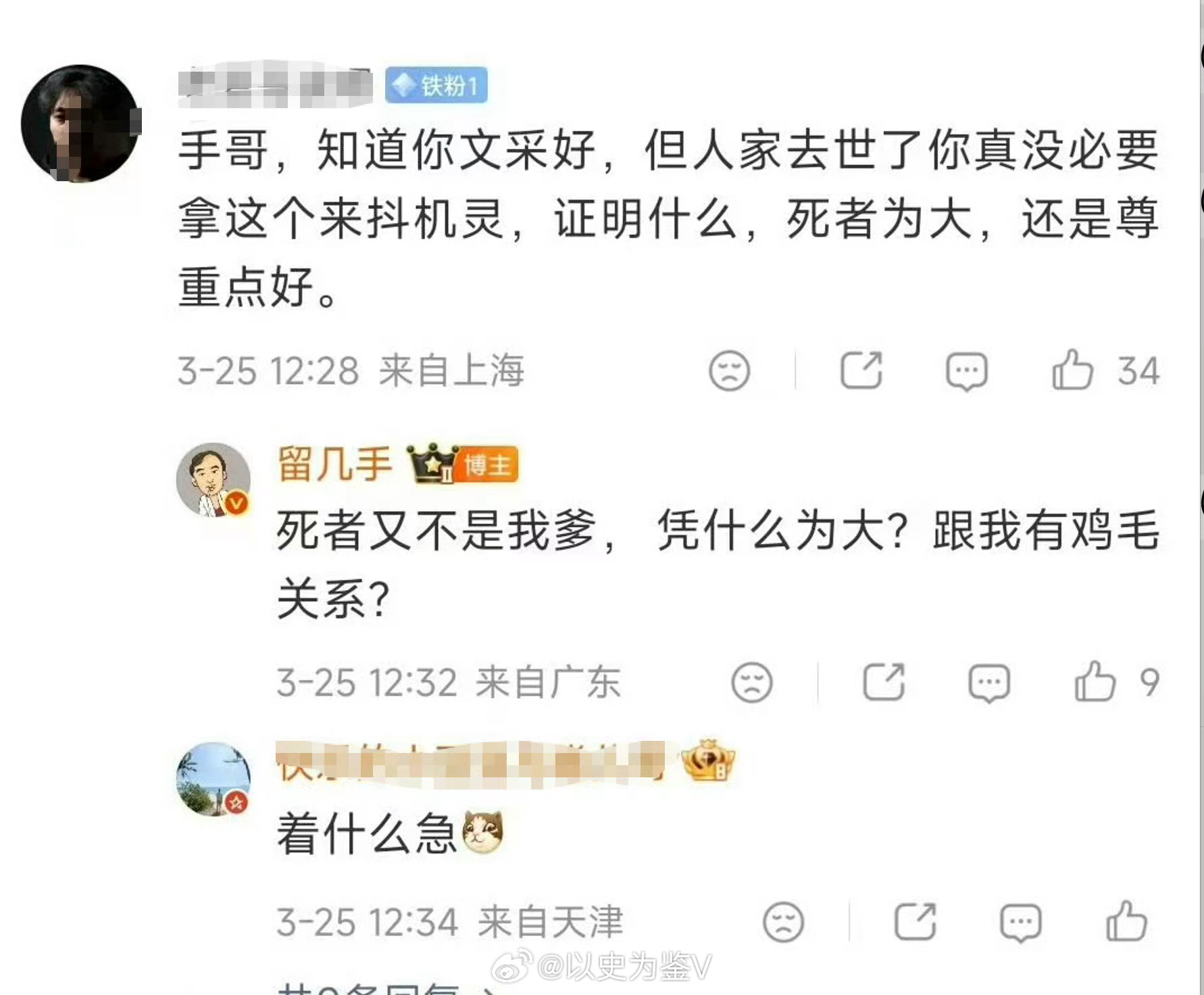Open the beach avatar of Tianjin commenter
This screenshot has width=1204, height=995.
click(x=214, y=779)
